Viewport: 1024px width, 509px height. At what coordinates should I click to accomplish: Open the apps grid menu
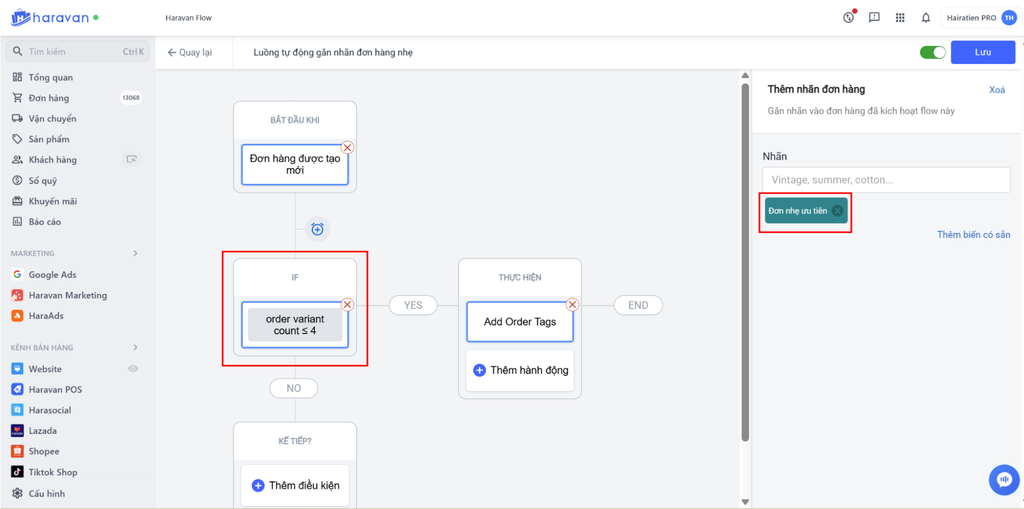click(900, 18)
